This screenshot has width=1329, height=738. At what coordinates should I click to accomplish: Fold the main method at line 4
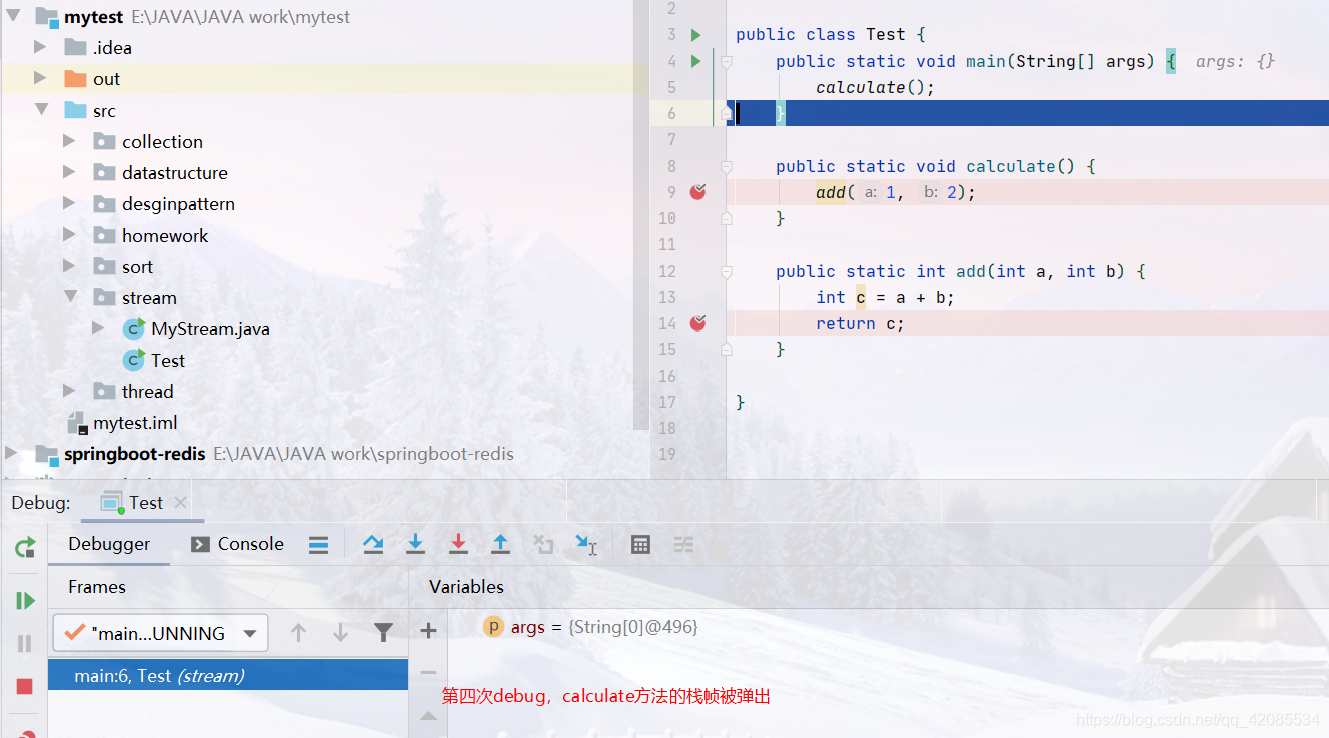[x=727, y=62]
